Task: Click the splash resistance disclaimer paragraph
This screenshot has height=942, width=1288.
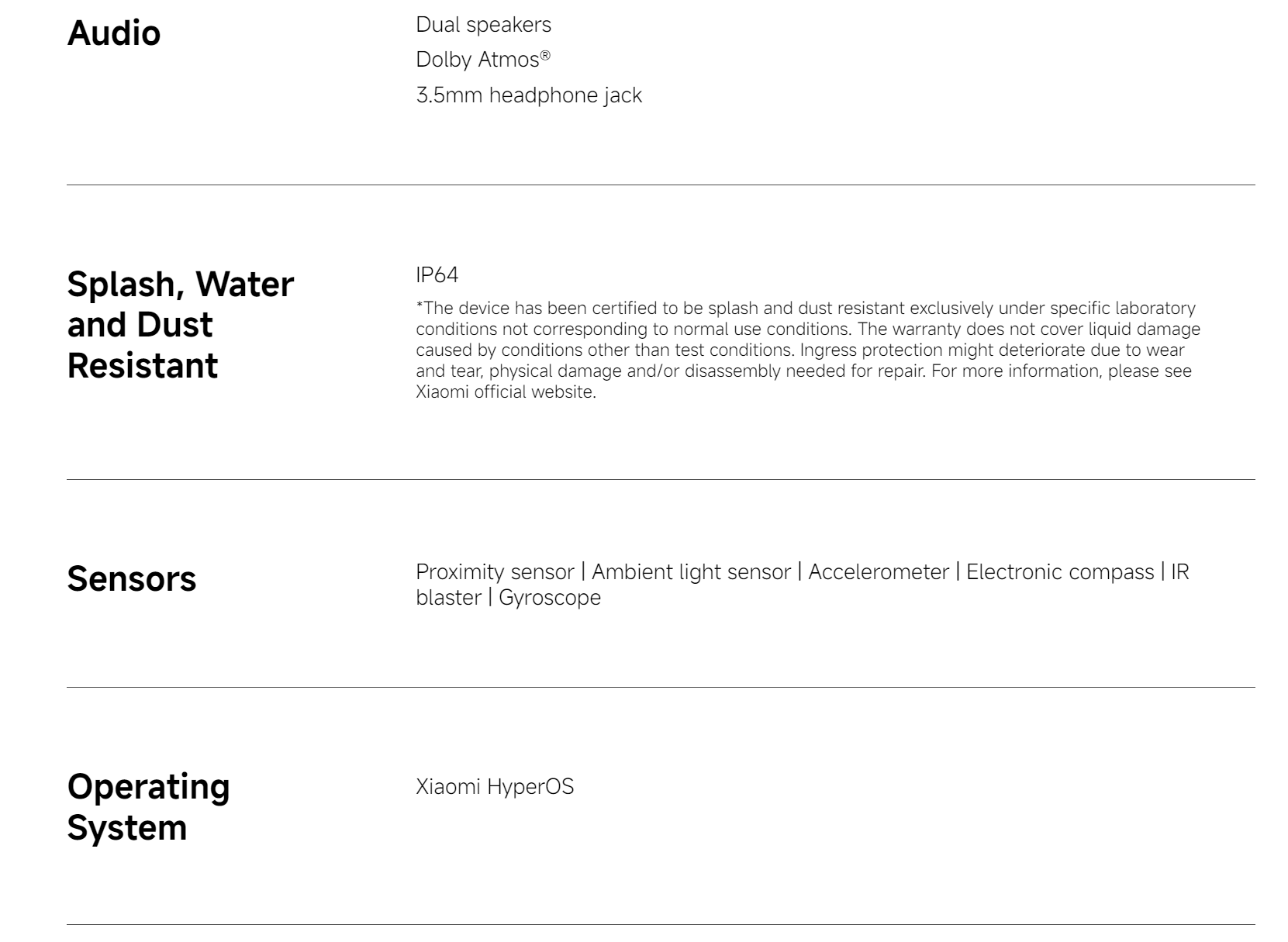Action: tap(808, 350)
